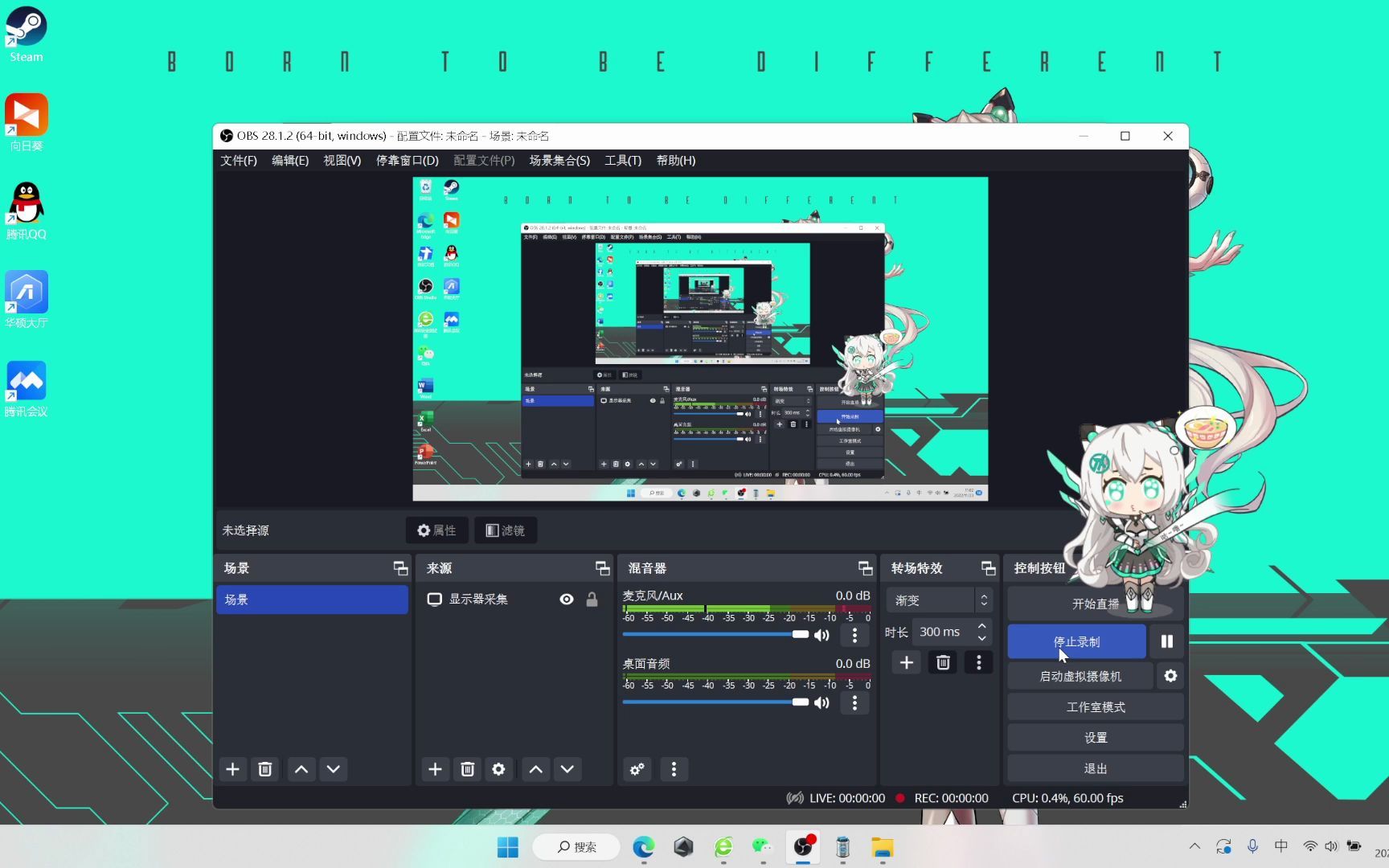1389x868 pixels.
Task: Open transition properties three-dot menu
Action: point(978,662)
